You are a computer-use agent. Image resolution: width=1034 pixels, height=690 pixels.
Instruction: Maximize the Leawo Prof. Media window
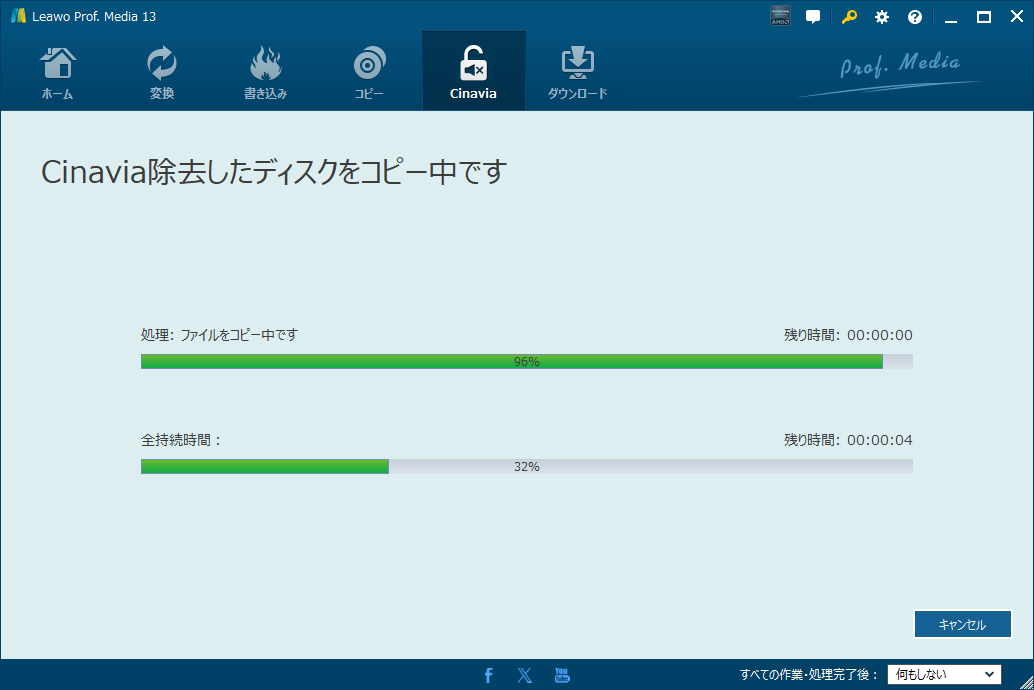[984, 17]
